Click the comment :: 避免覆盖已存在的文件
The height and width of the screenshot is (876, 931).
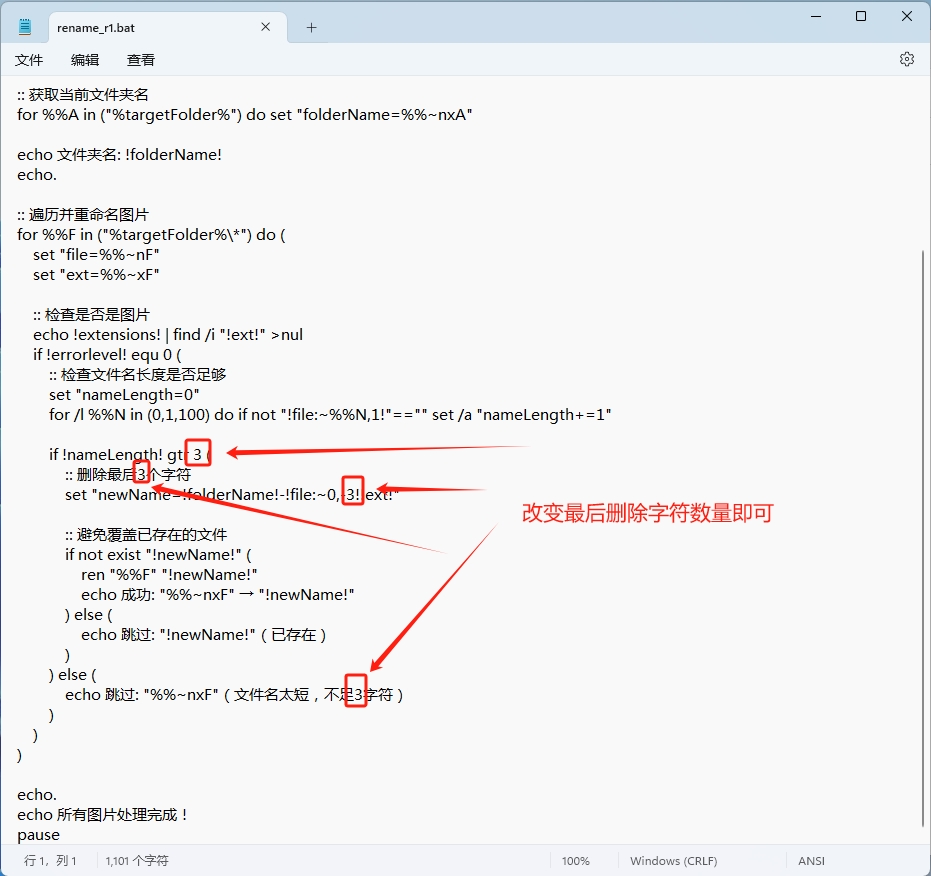point(146,535)
